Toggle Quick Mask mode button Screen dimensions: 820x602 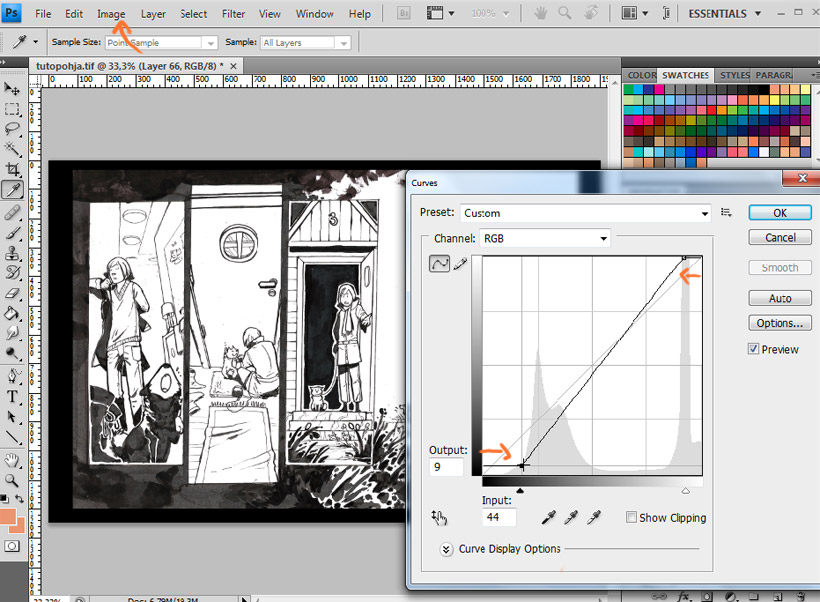click(13, 546)
